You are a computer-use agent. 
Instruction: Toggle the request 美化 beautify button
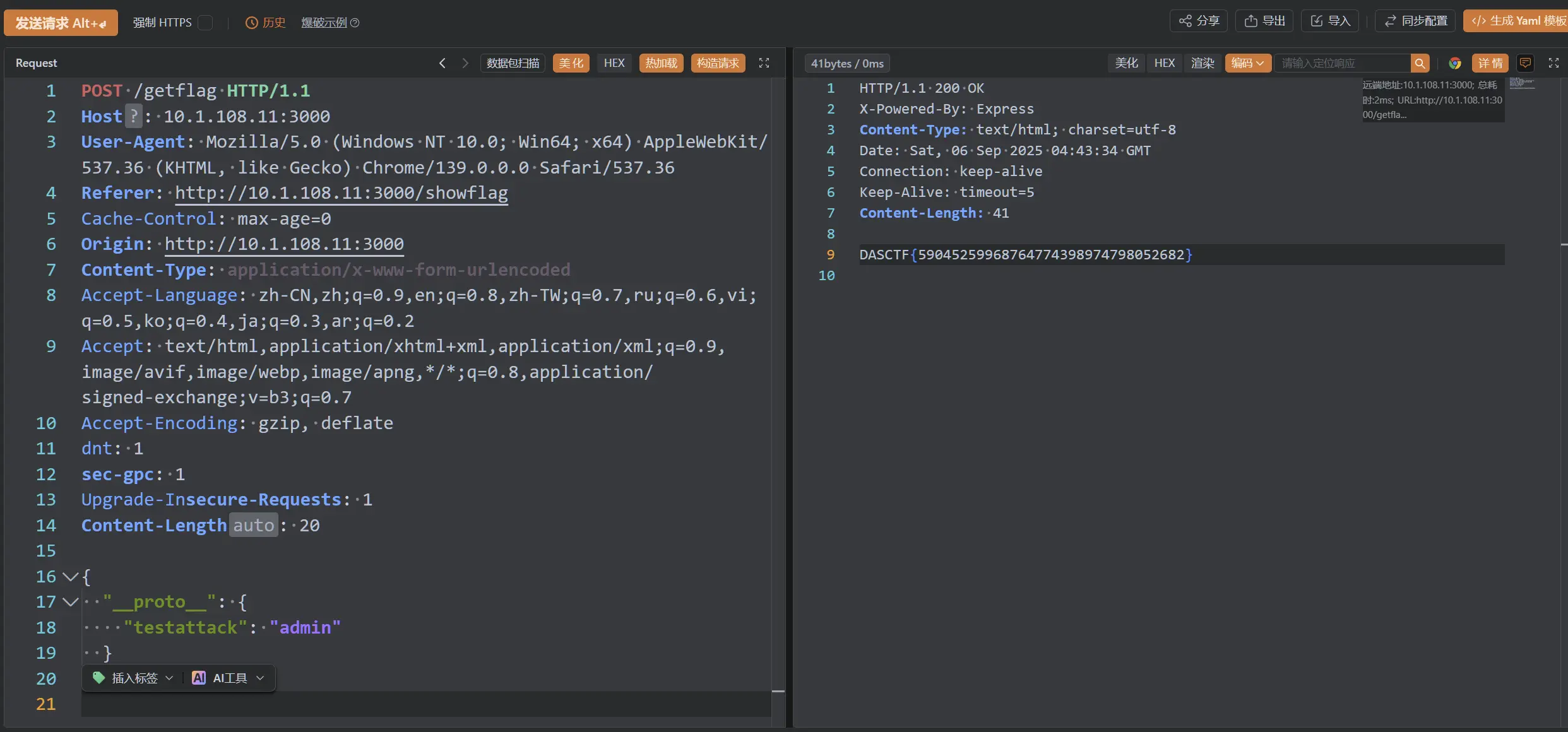coord(571,63)
